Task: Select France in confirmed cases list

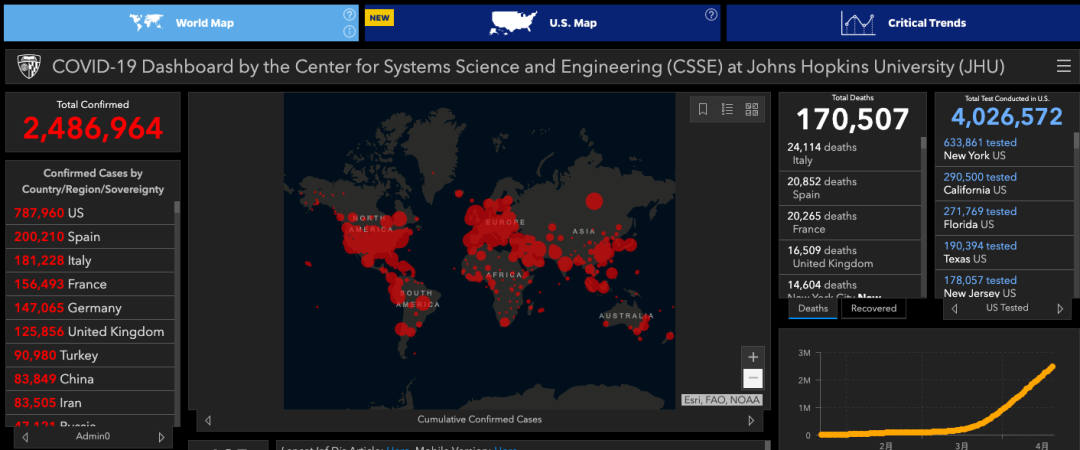Action: tap(90, 284)
